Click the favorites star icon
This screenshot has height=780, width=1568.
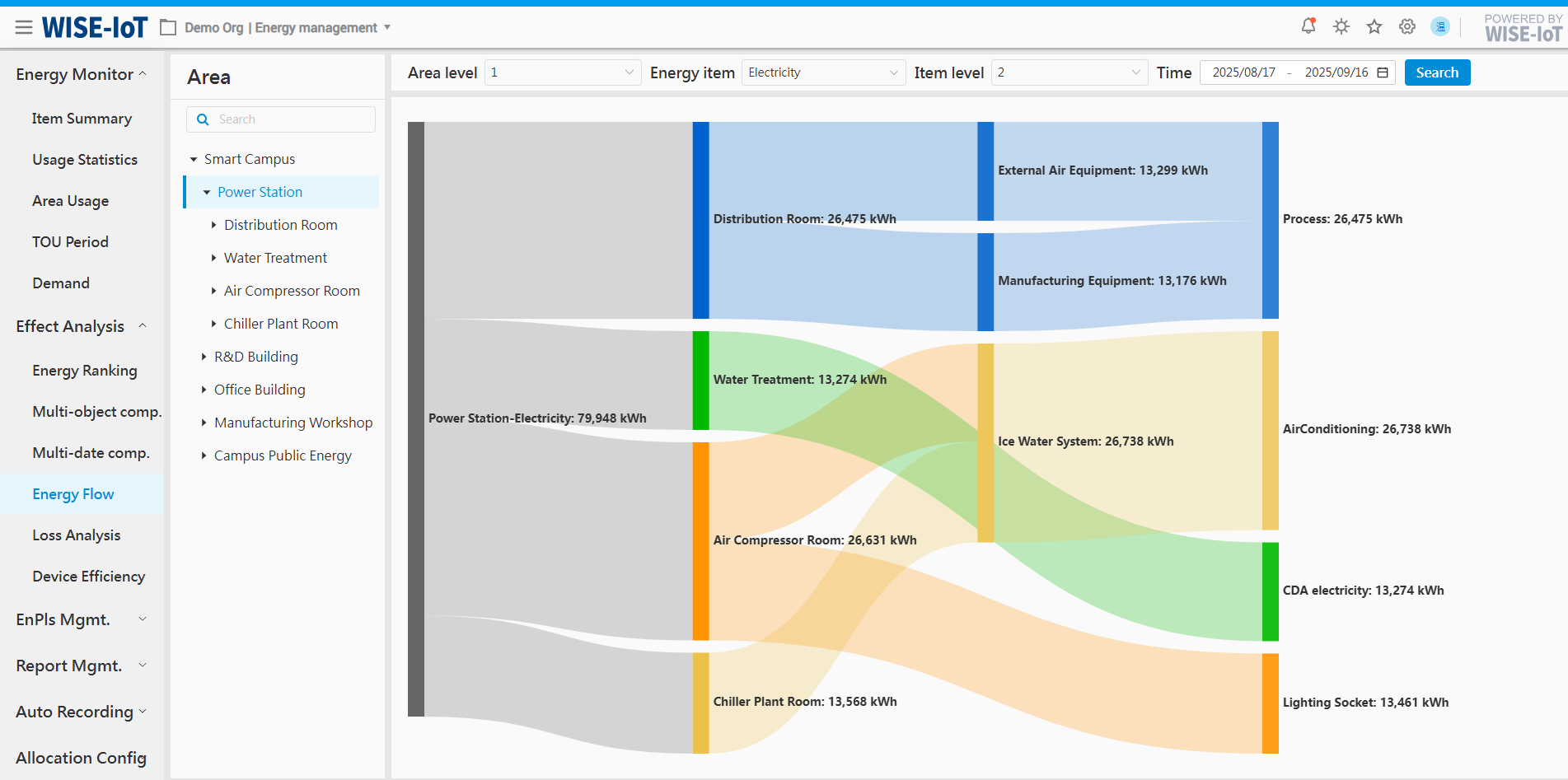point(1374,26)
